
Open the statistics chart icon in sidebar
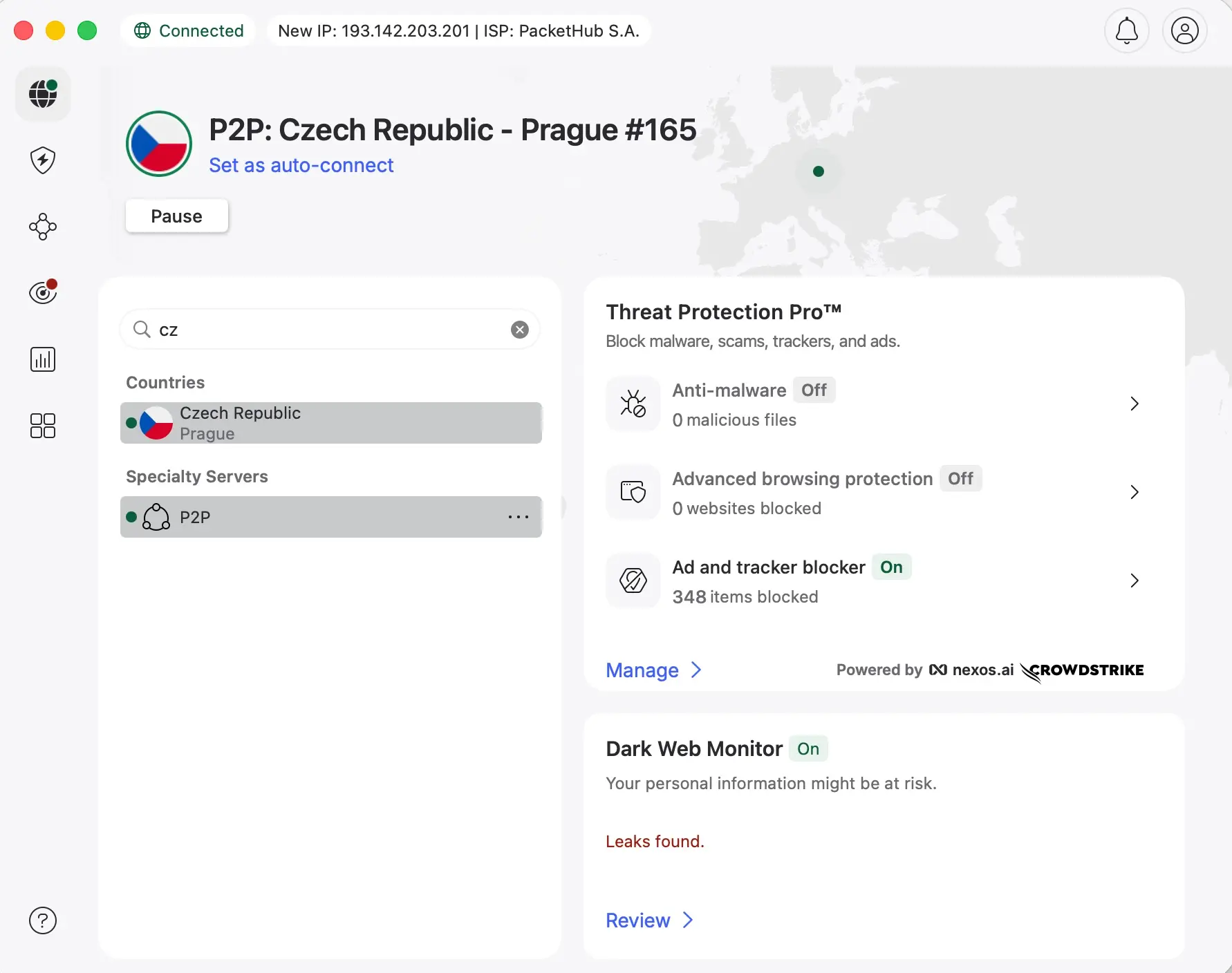(42, 359)
